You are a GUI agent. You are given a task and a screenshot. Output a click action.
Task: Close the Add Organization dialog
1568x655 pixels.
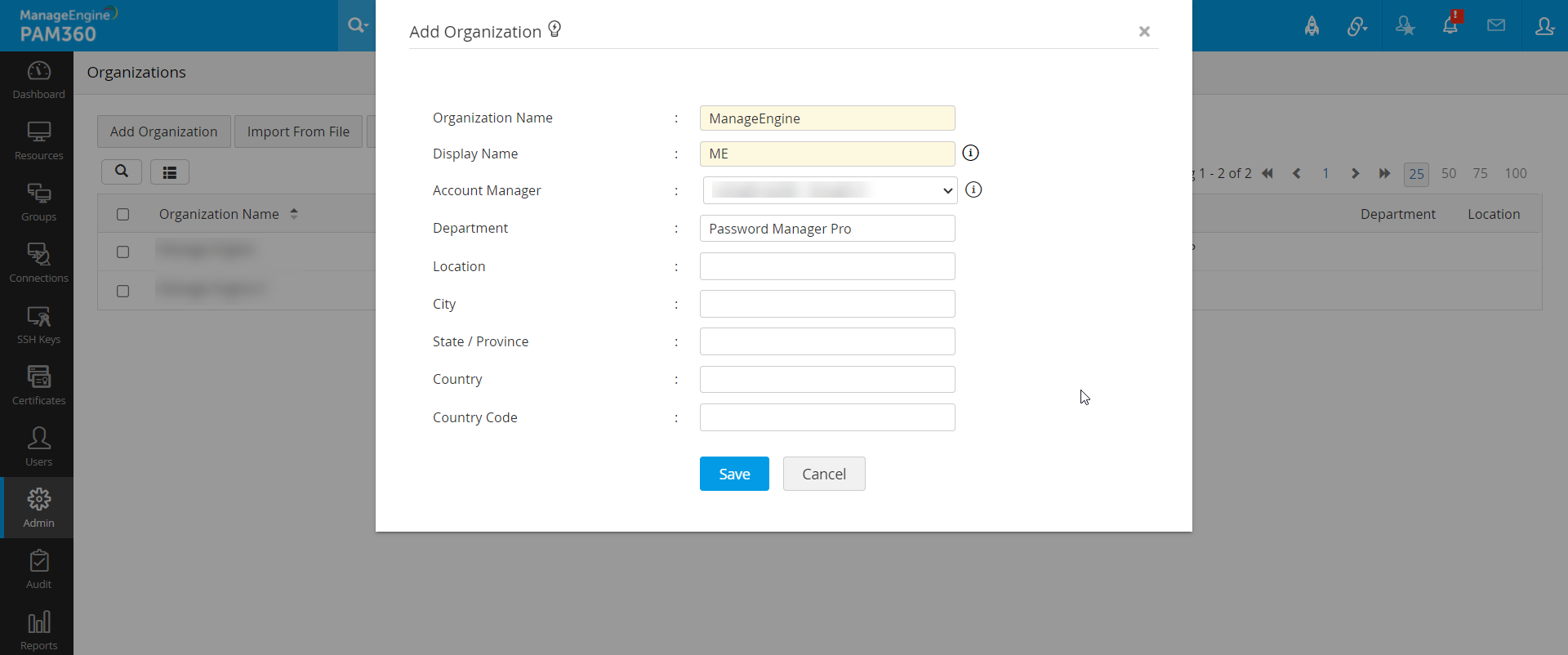pos(1144,31)
